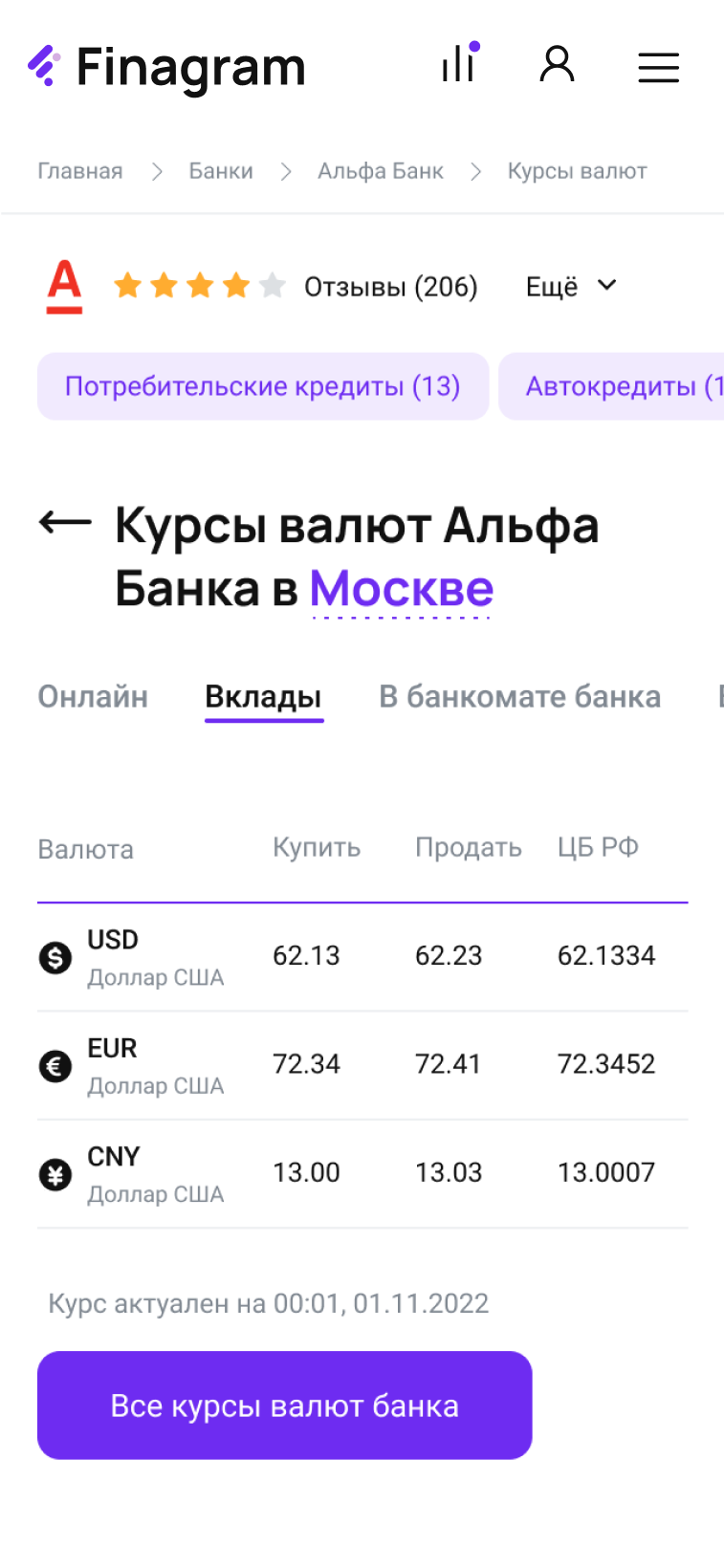Viewport: 724px width, 1568px height.
Task: Select the Вклады tab
Action: tap(263, 697)
